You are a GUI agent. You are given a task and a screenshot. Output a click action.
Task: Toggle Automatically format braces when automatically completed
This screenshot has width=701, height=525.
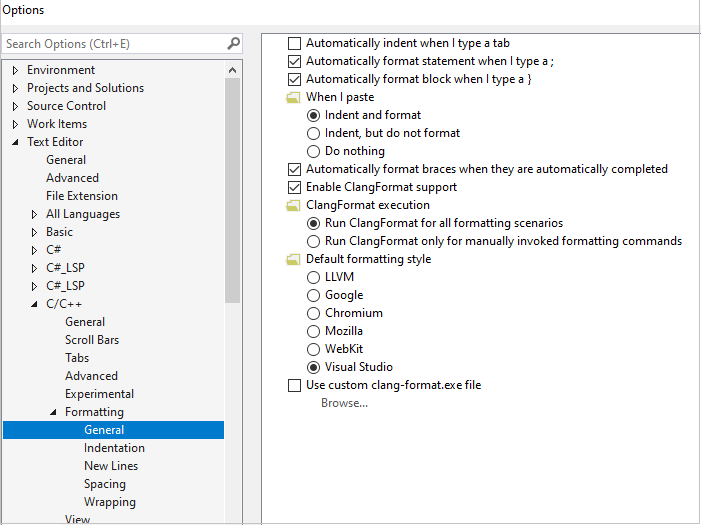pos(294,169)
